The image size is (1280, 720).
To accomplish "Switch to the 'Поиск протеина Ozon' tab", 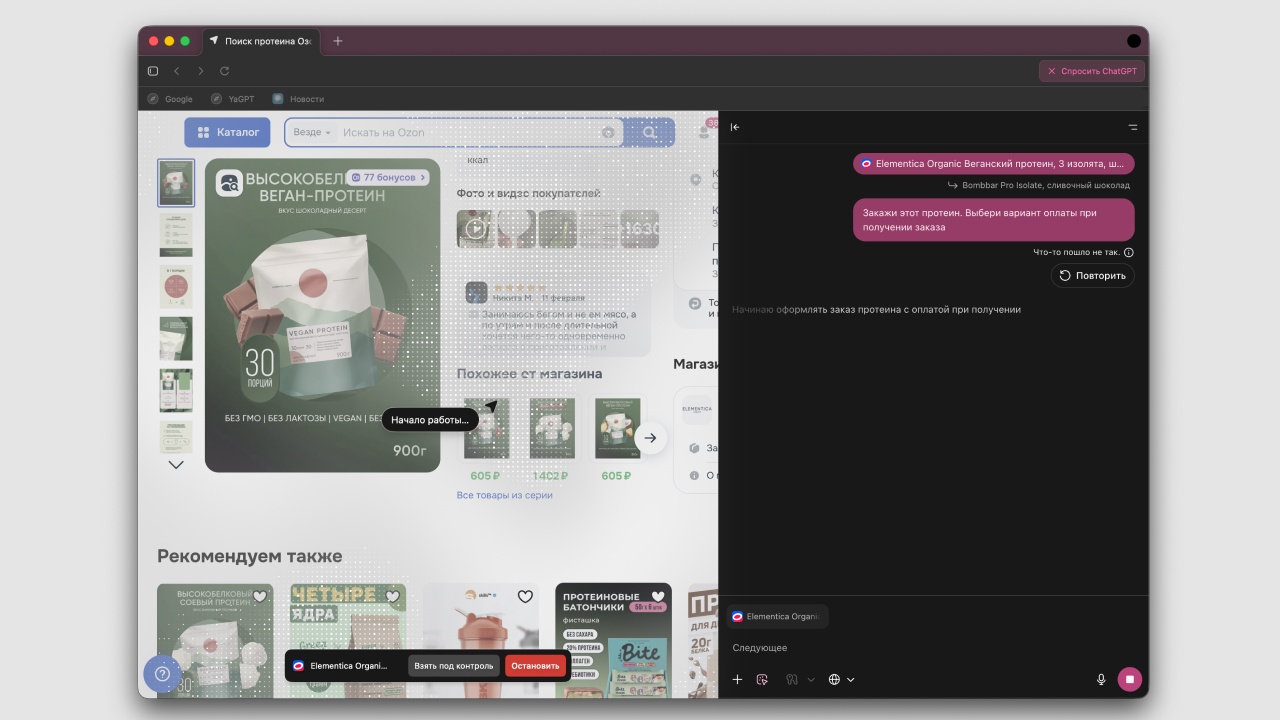I will point(260,41).
